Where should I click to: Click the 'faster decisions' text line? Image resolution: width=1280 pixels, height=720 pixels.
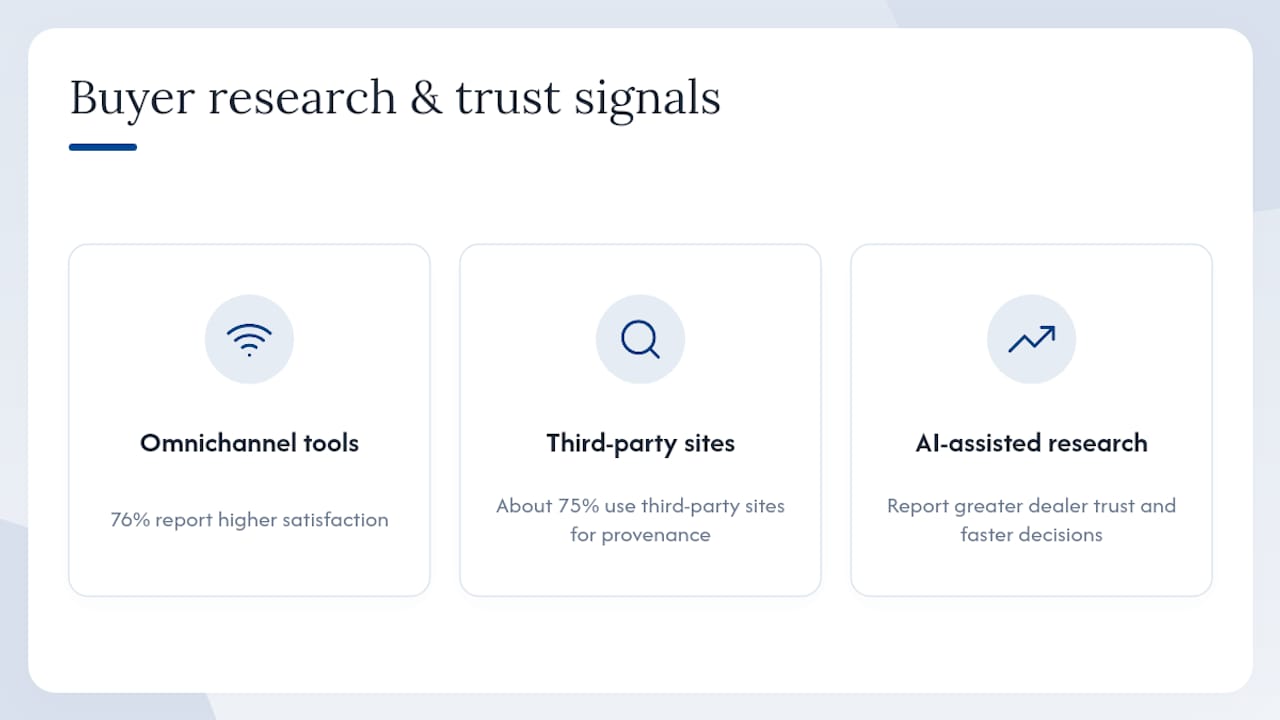(x=1031, y=535)
